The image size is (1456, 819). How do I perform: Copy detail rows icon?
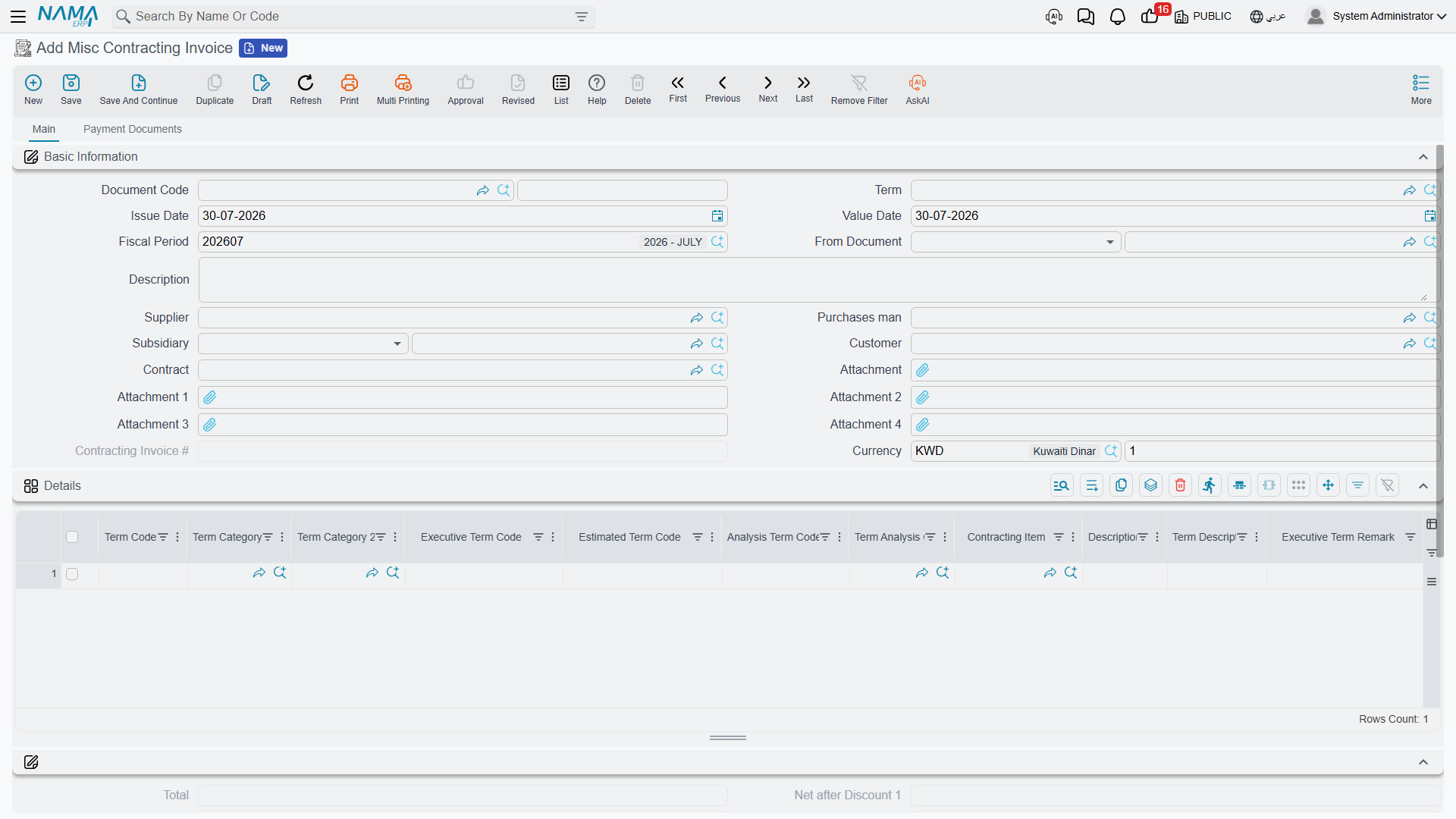pos(1121,485)
